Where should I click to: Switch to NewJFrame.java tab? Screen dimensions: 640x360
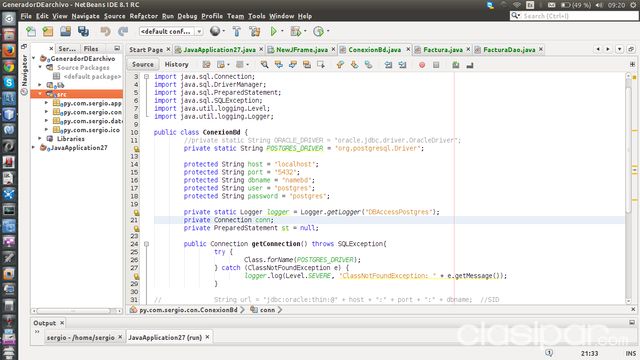coord(302,49)
